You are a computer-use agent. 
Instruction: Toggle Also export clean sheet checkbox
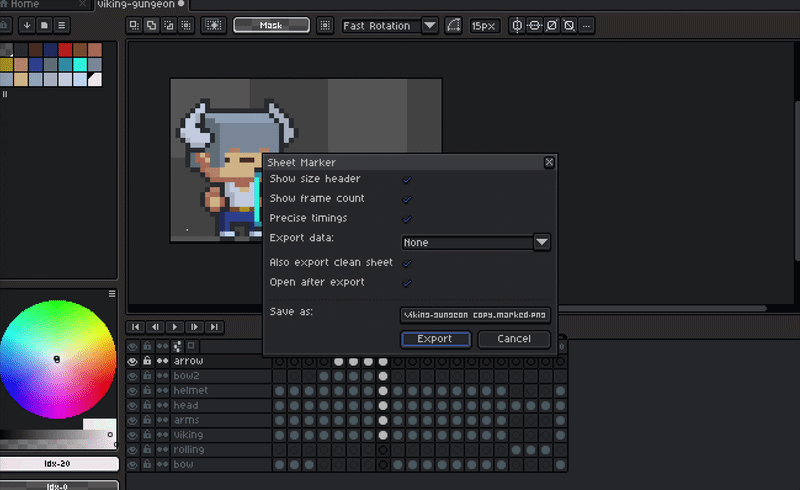point(407,263)
